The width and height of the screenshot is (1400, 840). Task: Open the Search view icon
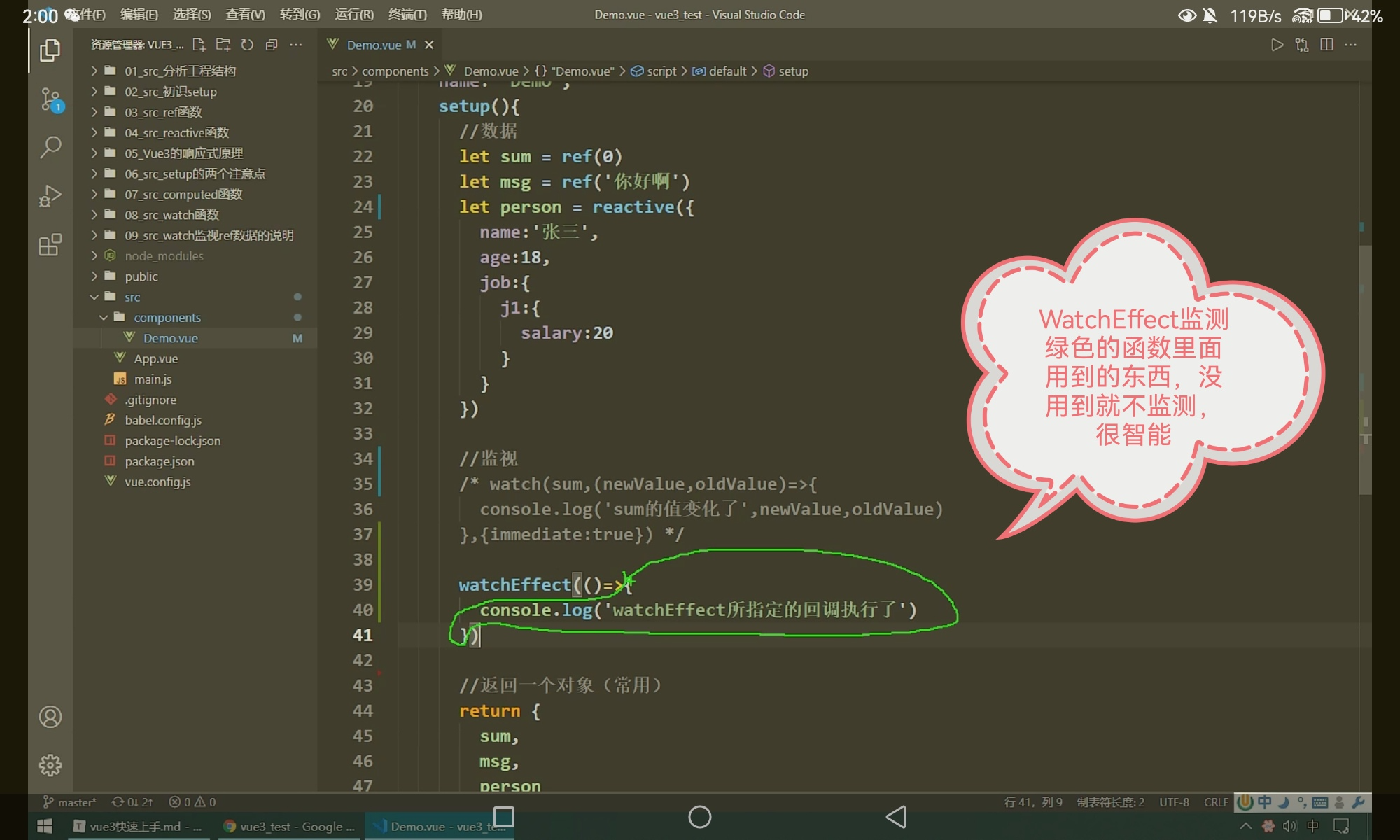[50, 147]
